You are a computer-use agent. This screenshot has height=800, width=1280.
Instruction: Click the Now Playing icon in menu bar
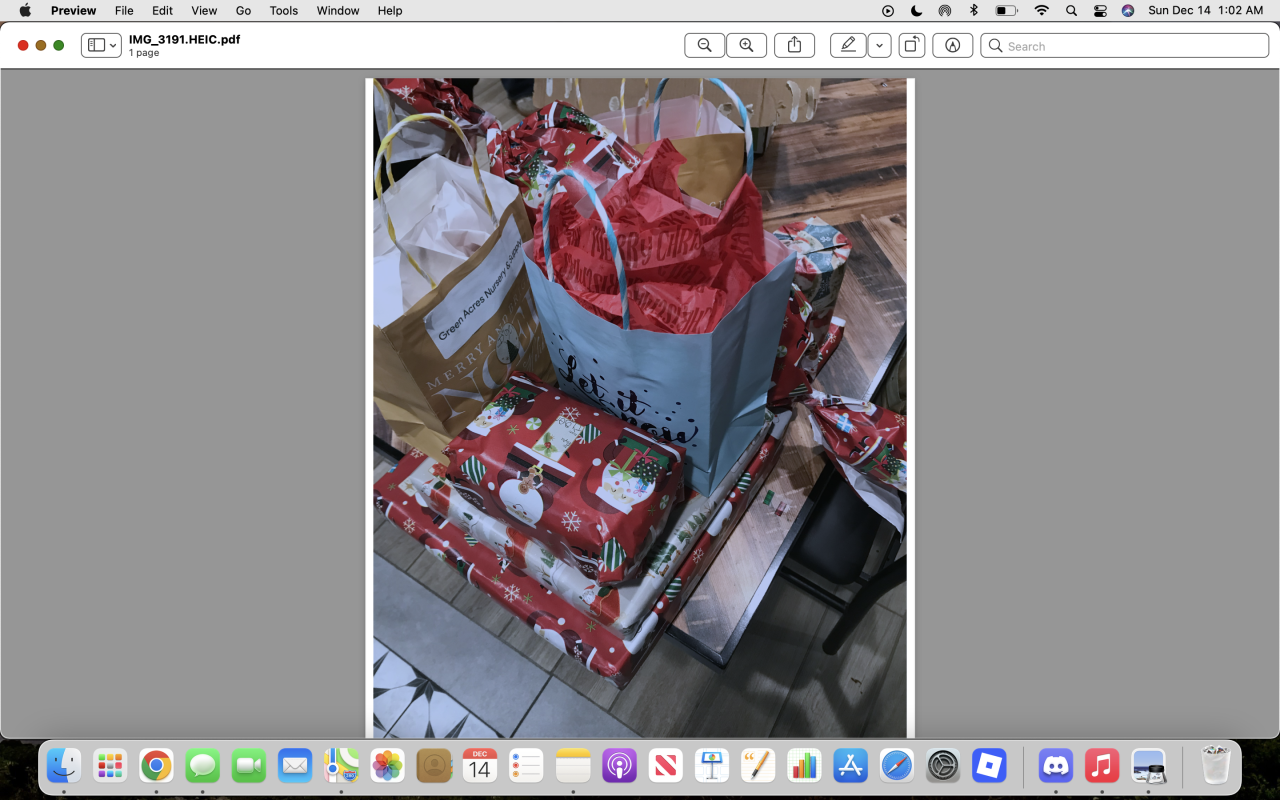[888, 11]
